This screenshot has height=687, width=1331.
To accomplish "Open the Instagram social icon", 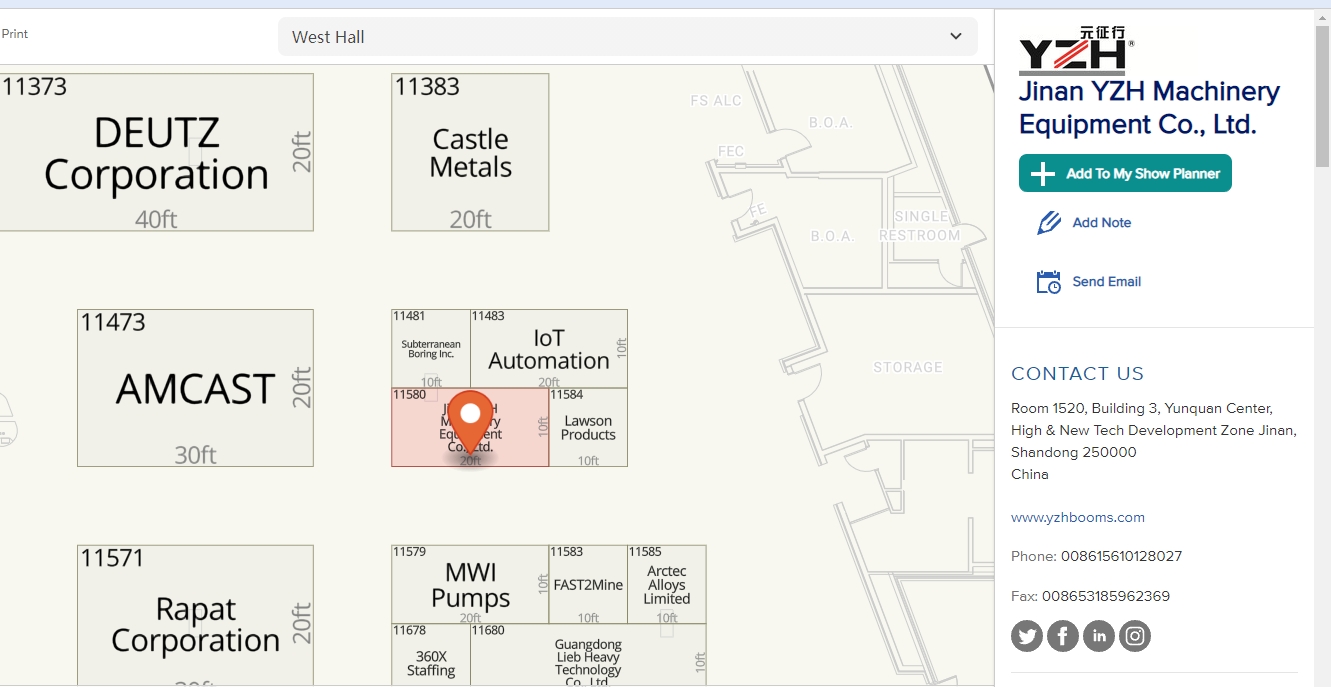I will click(1135, 636).
